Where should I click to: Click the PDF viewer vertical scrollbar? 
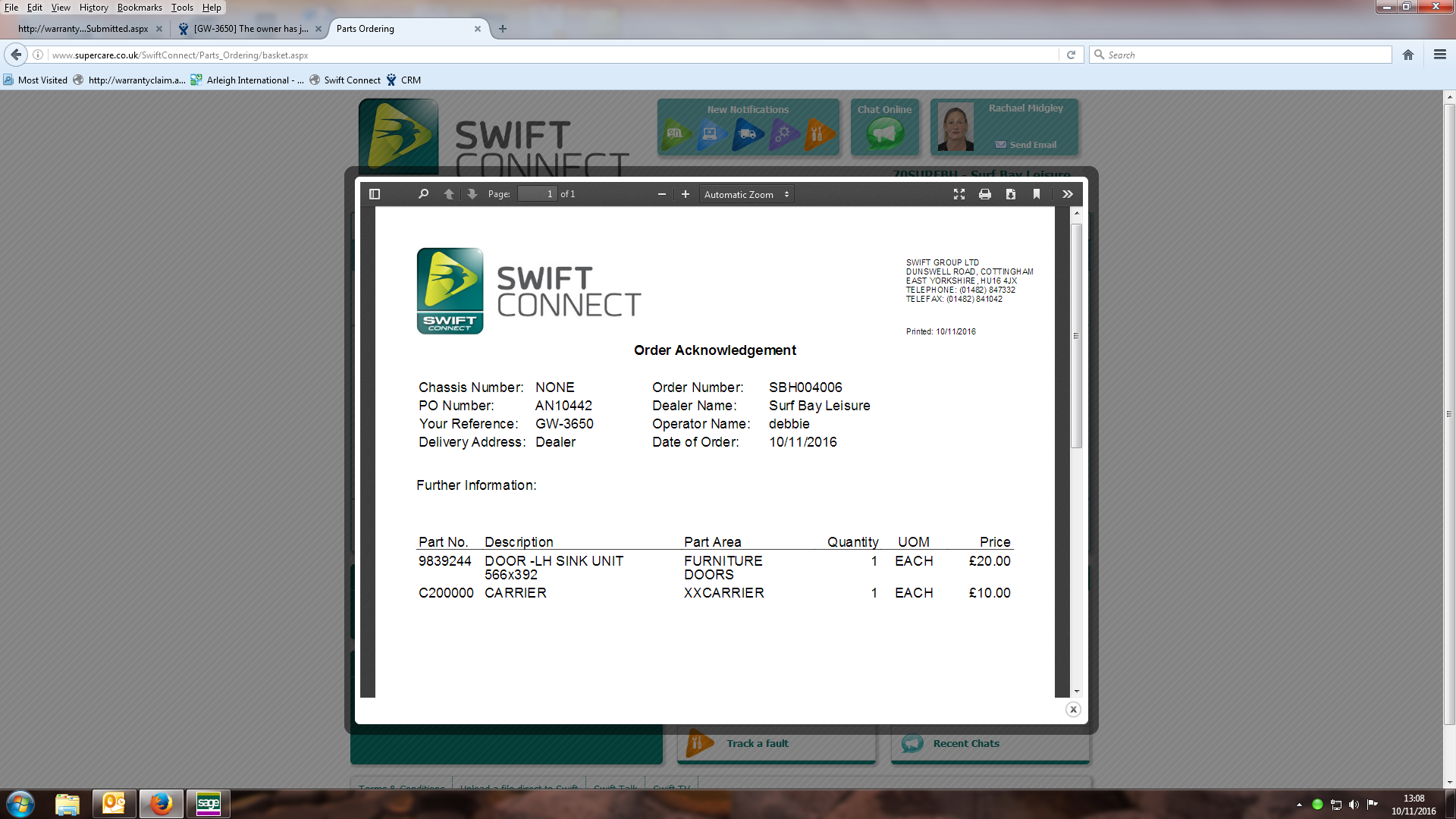pyautogui.click(x=1077, y=335)
